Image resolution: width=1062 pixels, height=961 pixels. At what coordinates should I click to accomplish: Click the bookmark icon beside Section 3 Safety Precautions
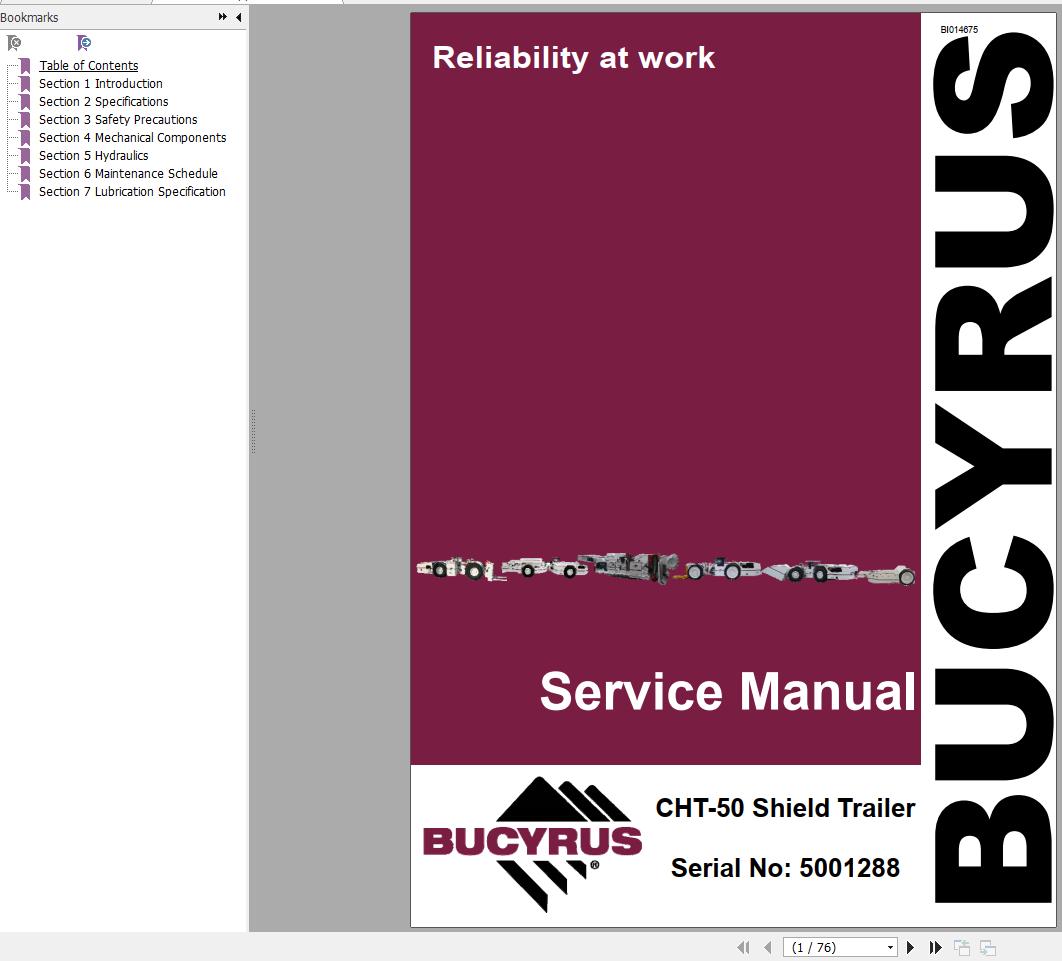(x=25, y=120)
